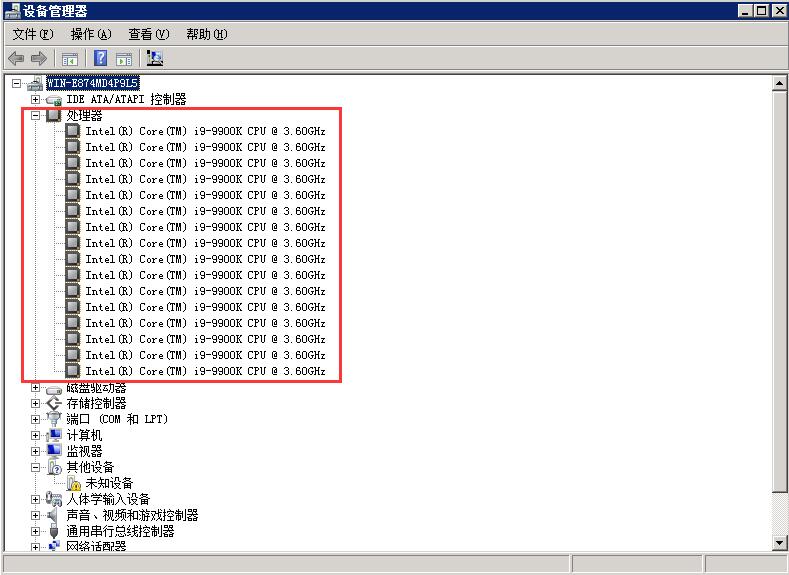The width and height of the screenshot is (789, 575).
Task: Select the 声音、视频和游戏控制器 label
Action: [x=132, y=515]
